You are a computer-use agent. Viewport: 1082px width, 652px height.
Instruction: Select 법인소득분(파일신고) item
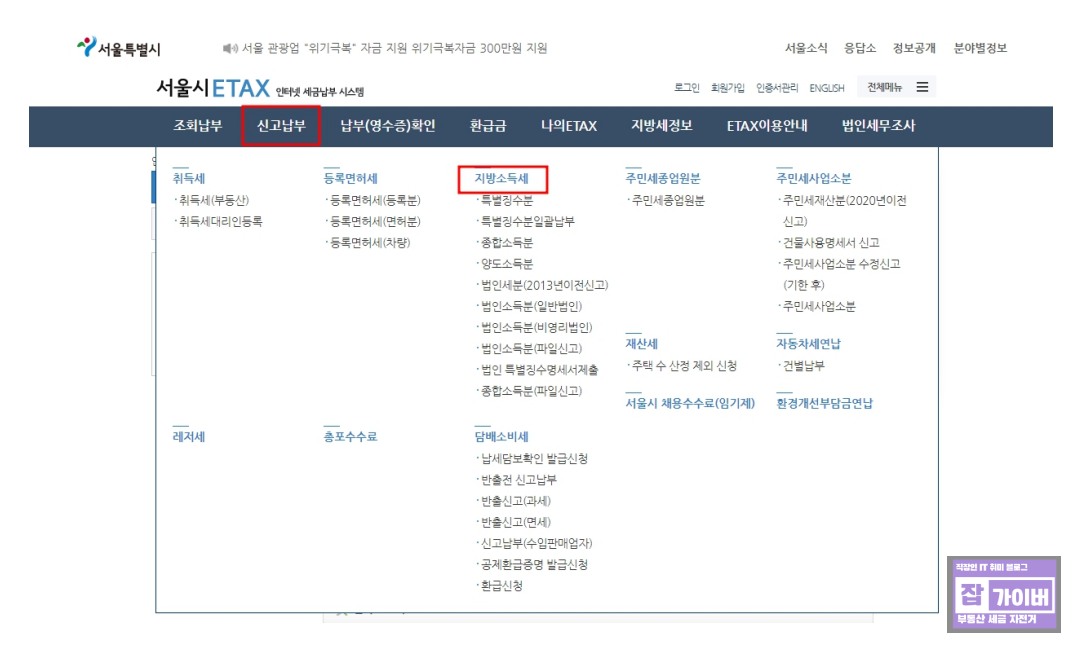point(531,348)
